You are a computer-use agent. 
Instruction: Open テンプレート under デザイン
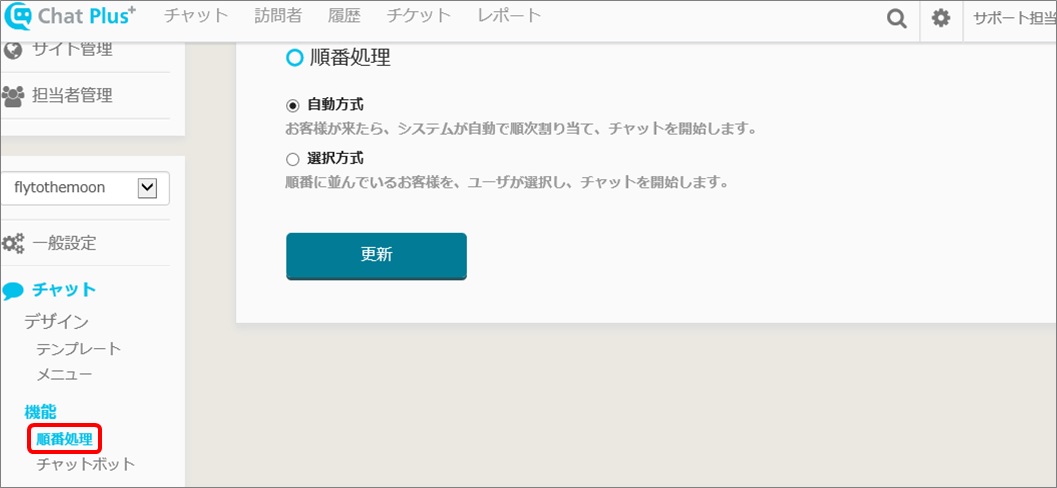pos(79,349)
